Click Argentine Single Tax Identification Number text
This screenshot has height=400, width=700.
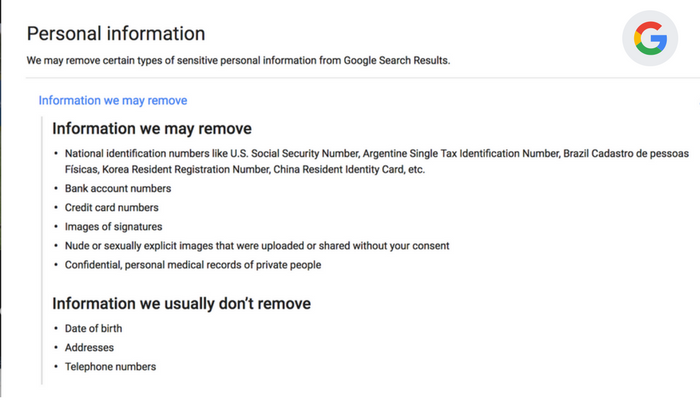(x=461, y=154)
